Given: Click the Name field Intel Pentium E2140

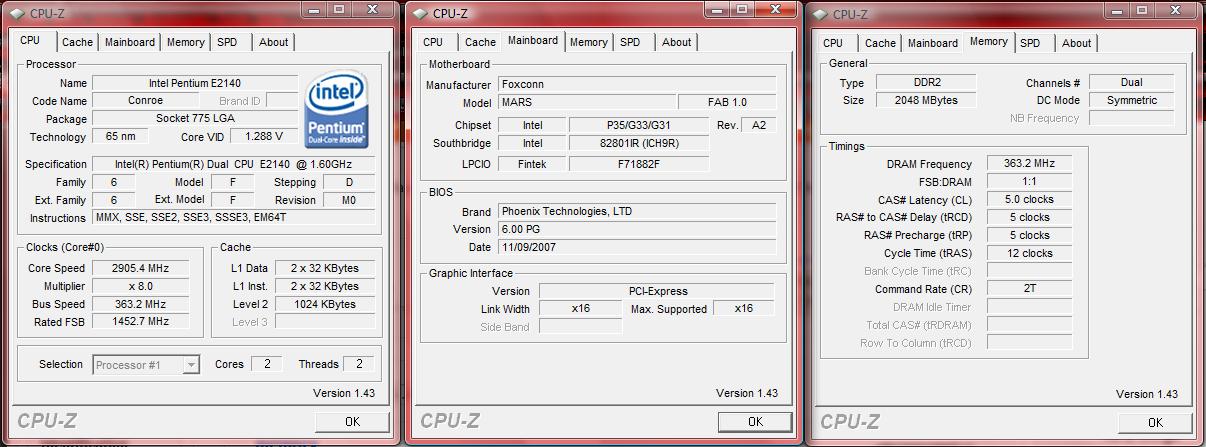Looking at the screenshot, I should [195, 83].
